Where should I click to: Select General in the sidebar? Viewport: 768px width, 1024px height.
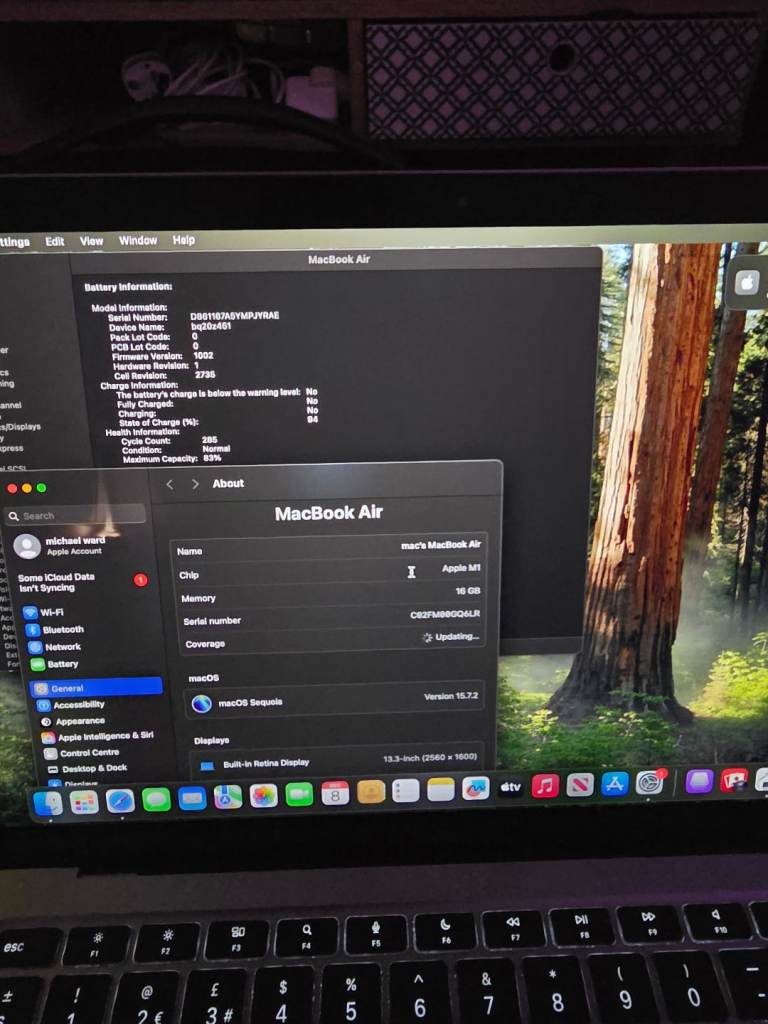pyautogui.click(x=96, y=687)
